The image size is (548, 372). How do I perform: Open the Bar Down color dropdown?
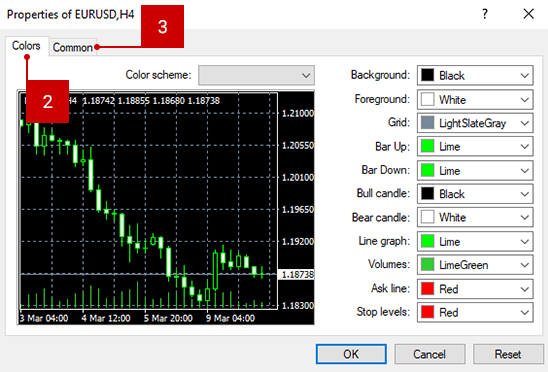pyautogui.click(x=475, y=170)
